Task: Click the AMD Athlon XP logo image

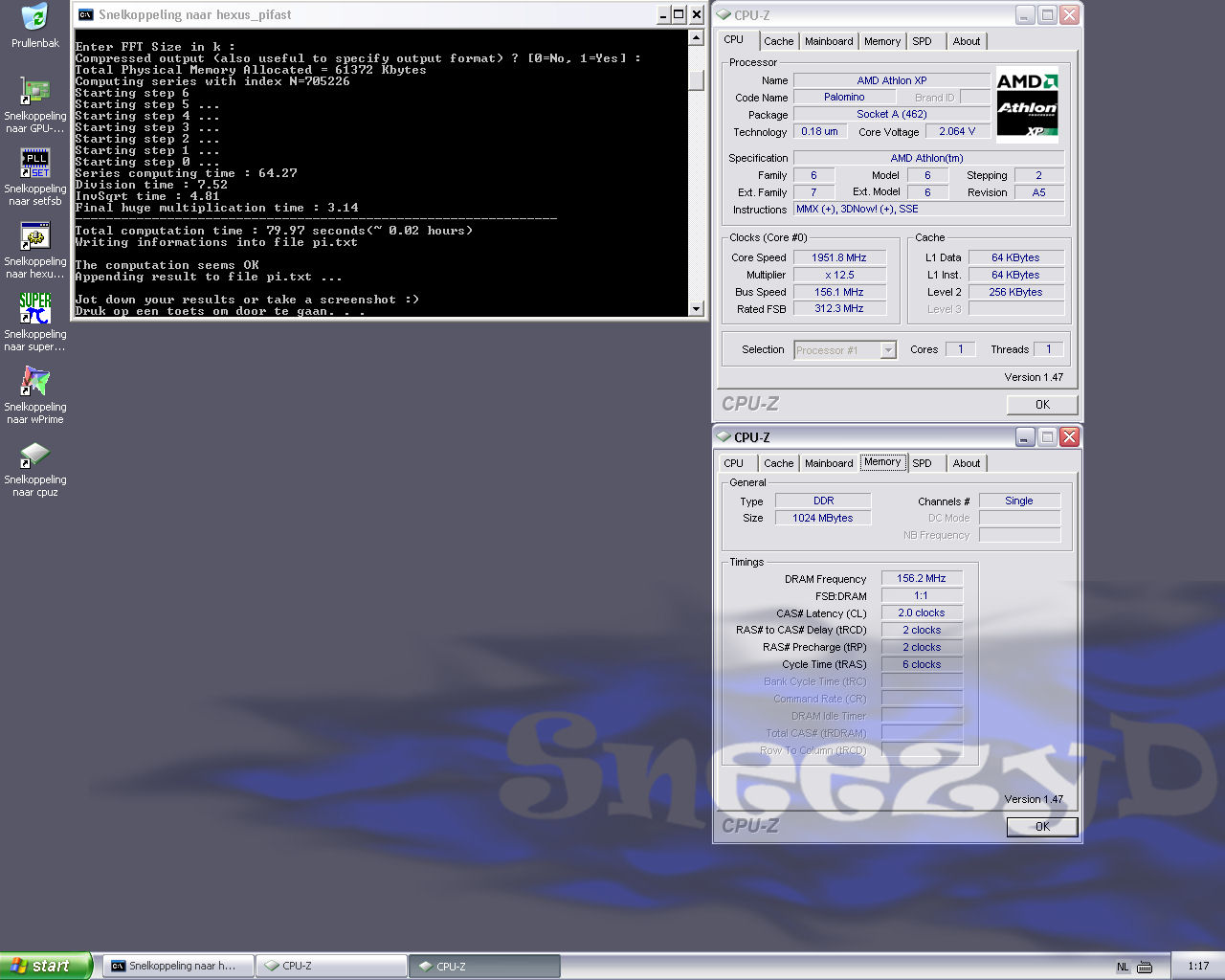Action: point(1027,105)
